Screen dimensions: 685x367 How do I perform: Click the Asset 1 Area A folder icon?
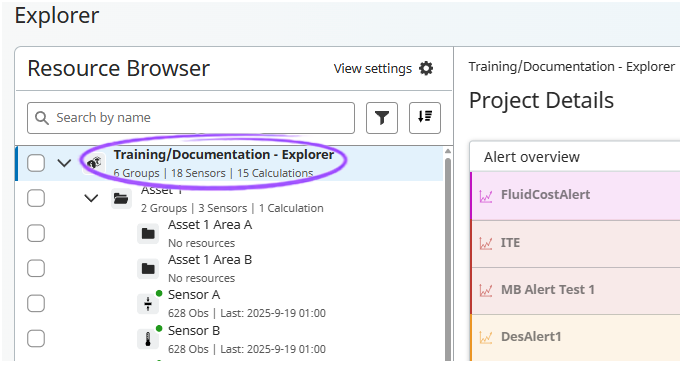[x=148, y=234]
